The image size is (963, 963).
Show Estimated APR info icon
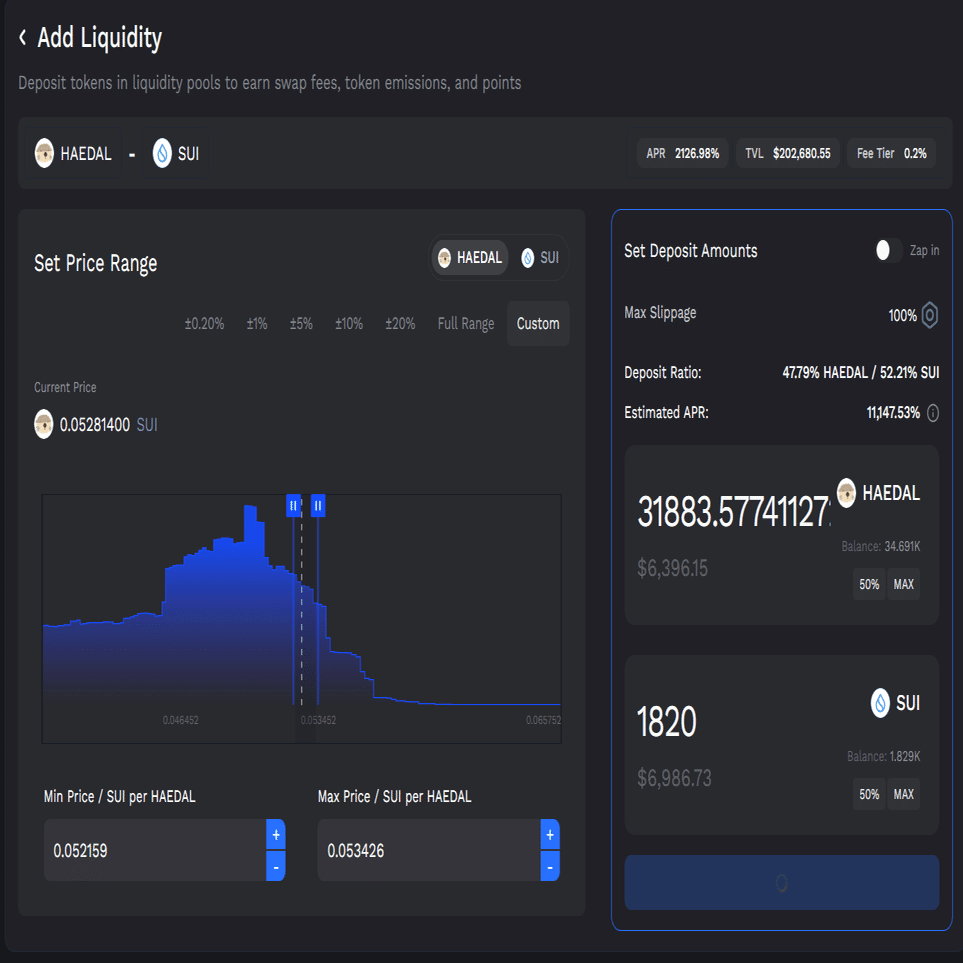(x=932, y=413)
